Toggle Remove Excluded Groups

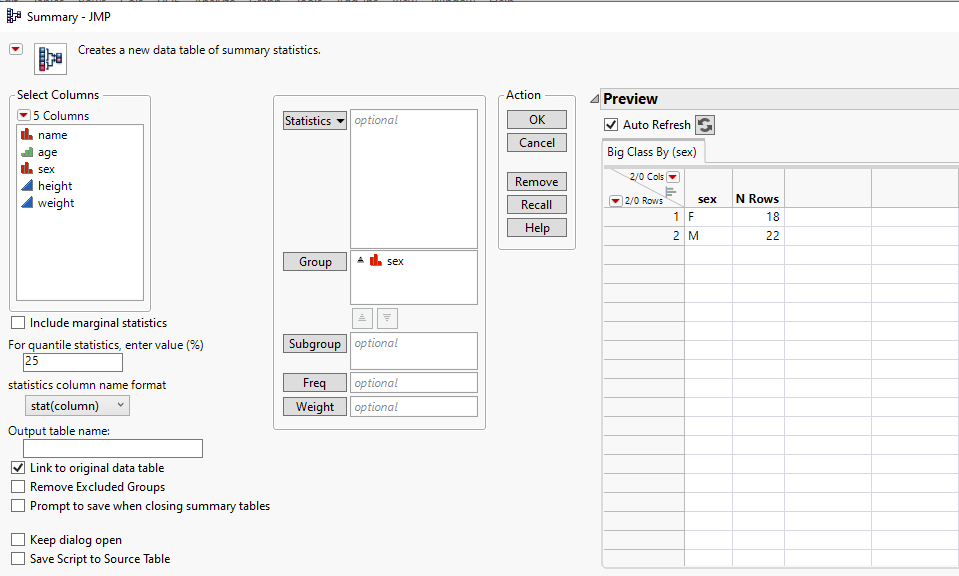click(x=17, y=485)
